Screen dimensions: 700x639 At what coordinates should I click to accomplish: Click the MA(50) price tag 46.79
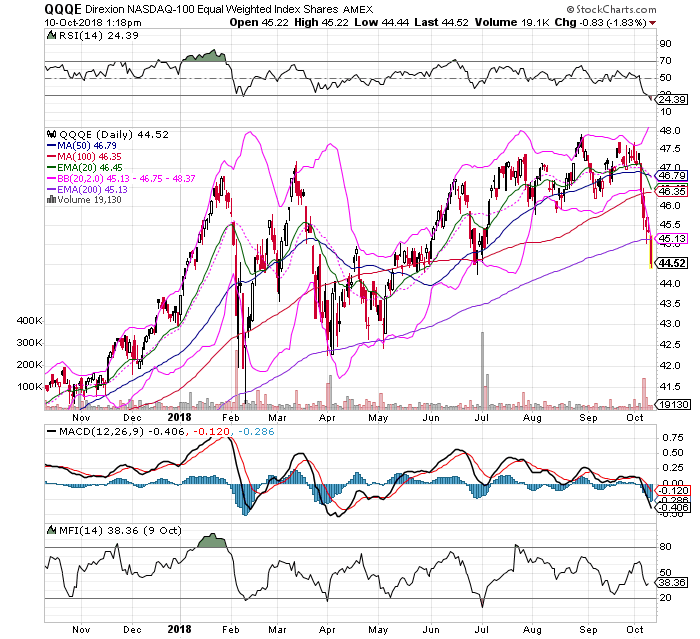point(672,175)
